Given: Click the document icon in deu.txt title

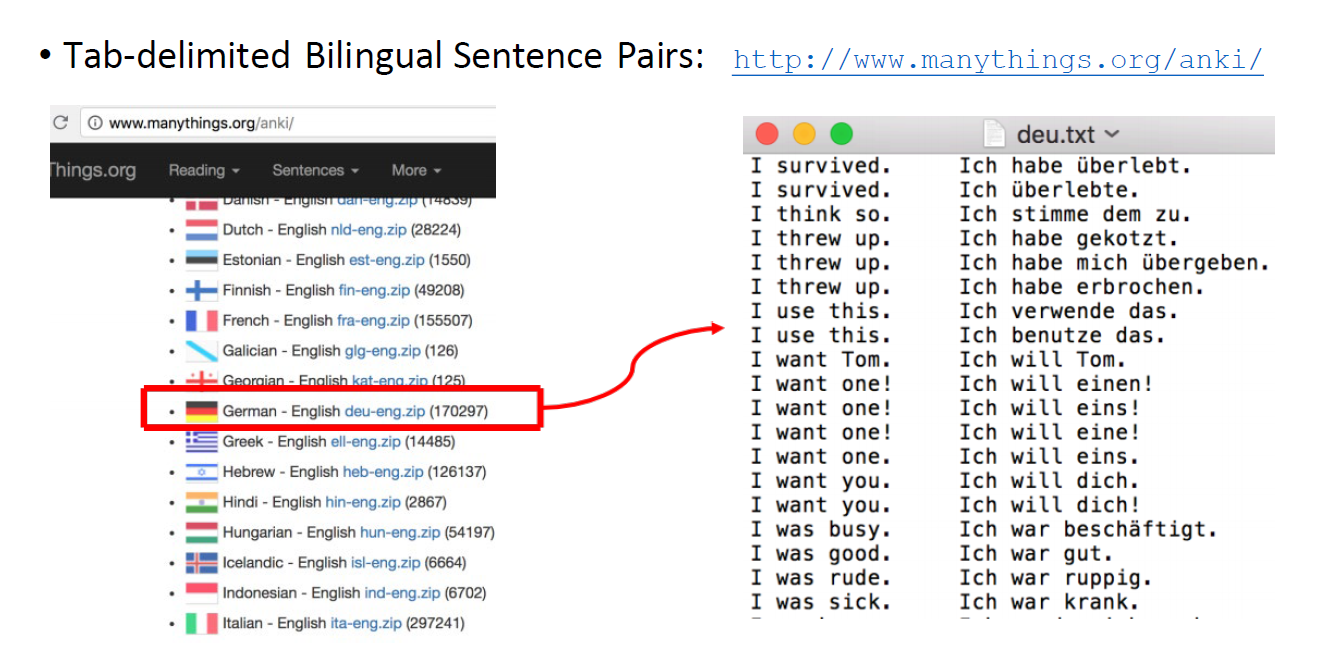Looking at the screenshot, I should tap(994, 133).
